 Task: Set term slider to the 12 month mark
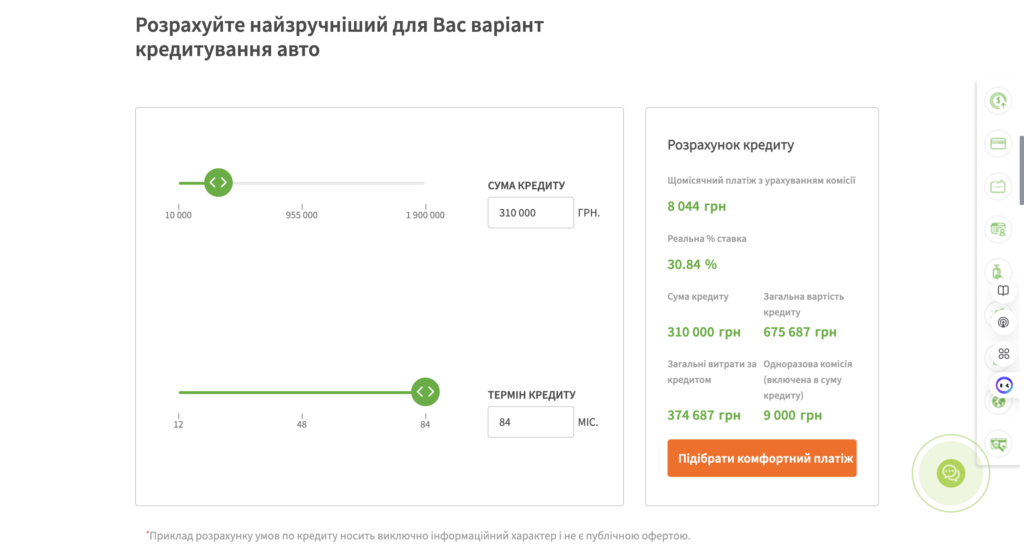(179, 391)
